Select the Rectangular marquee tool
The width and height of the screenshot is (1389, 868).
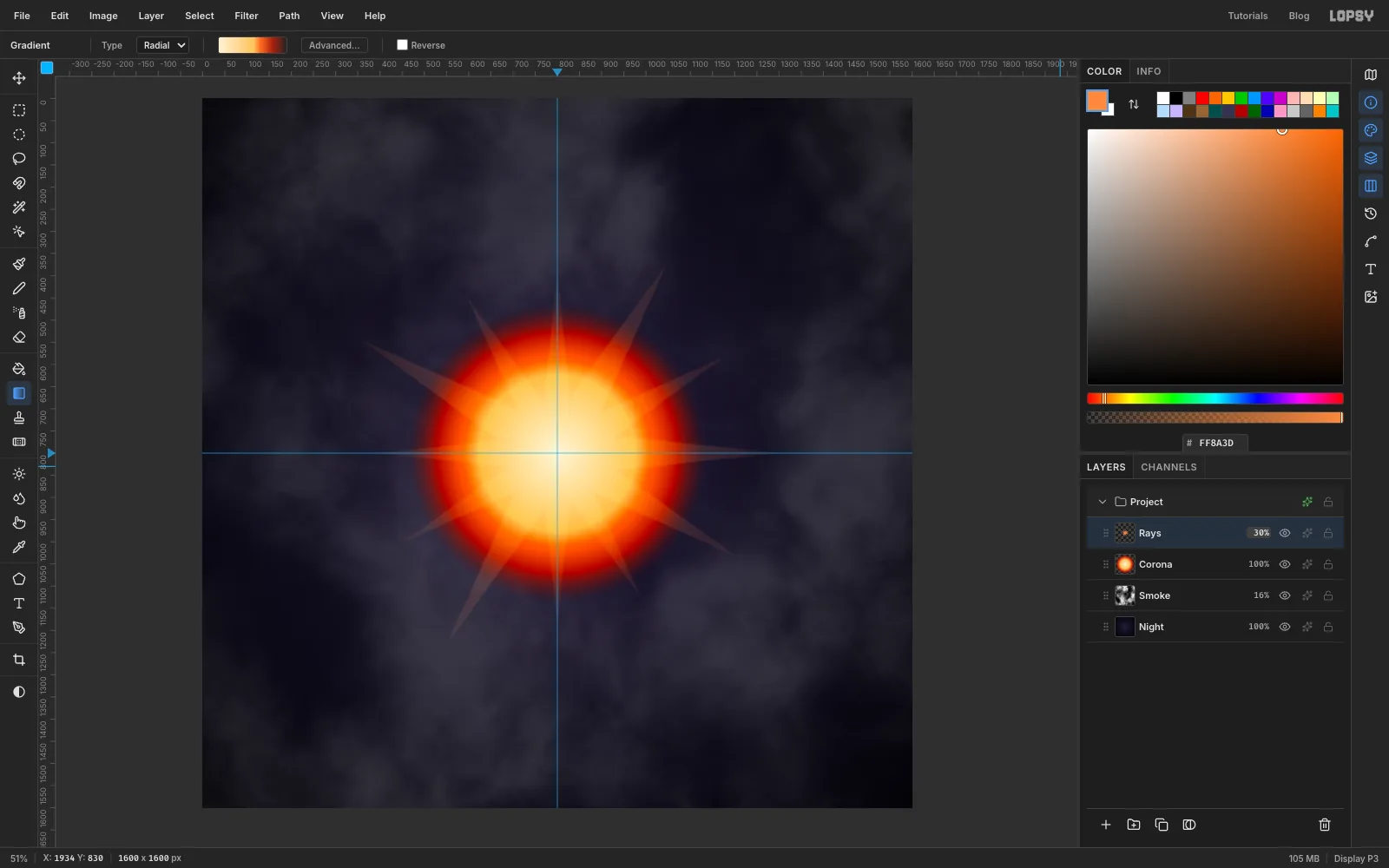click(19, 110)
